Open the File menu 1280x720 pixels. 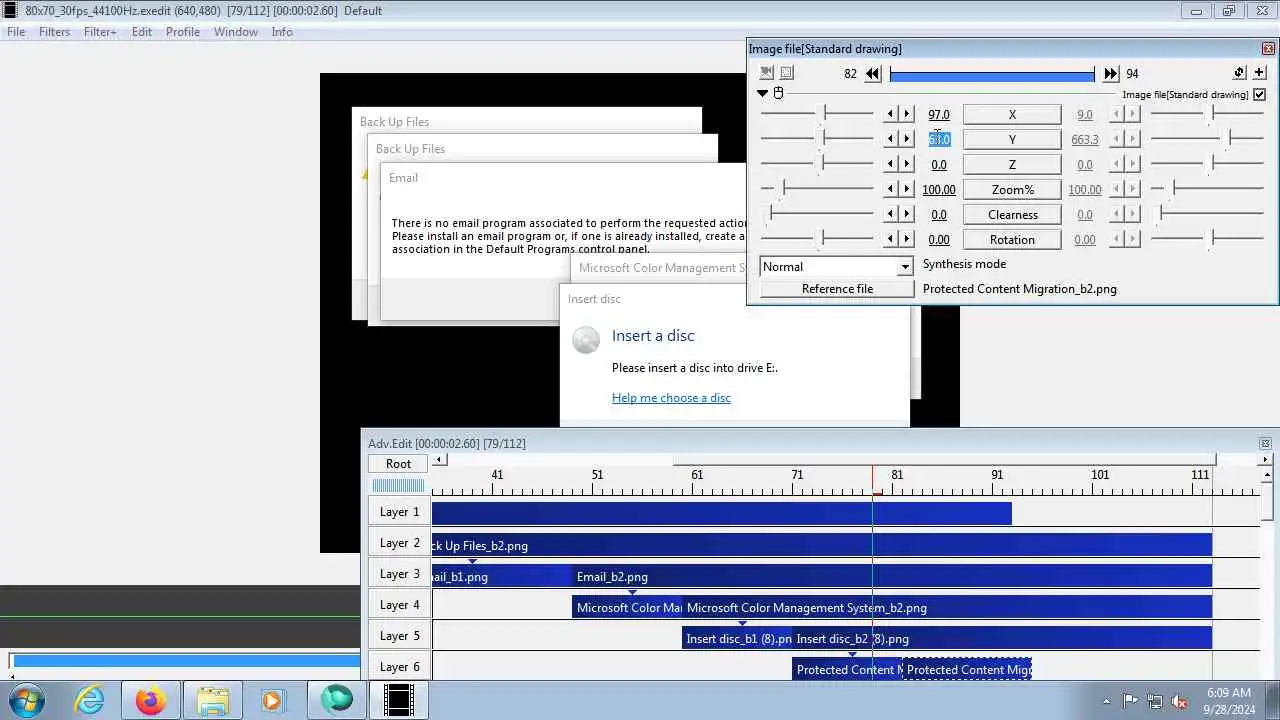16,32
